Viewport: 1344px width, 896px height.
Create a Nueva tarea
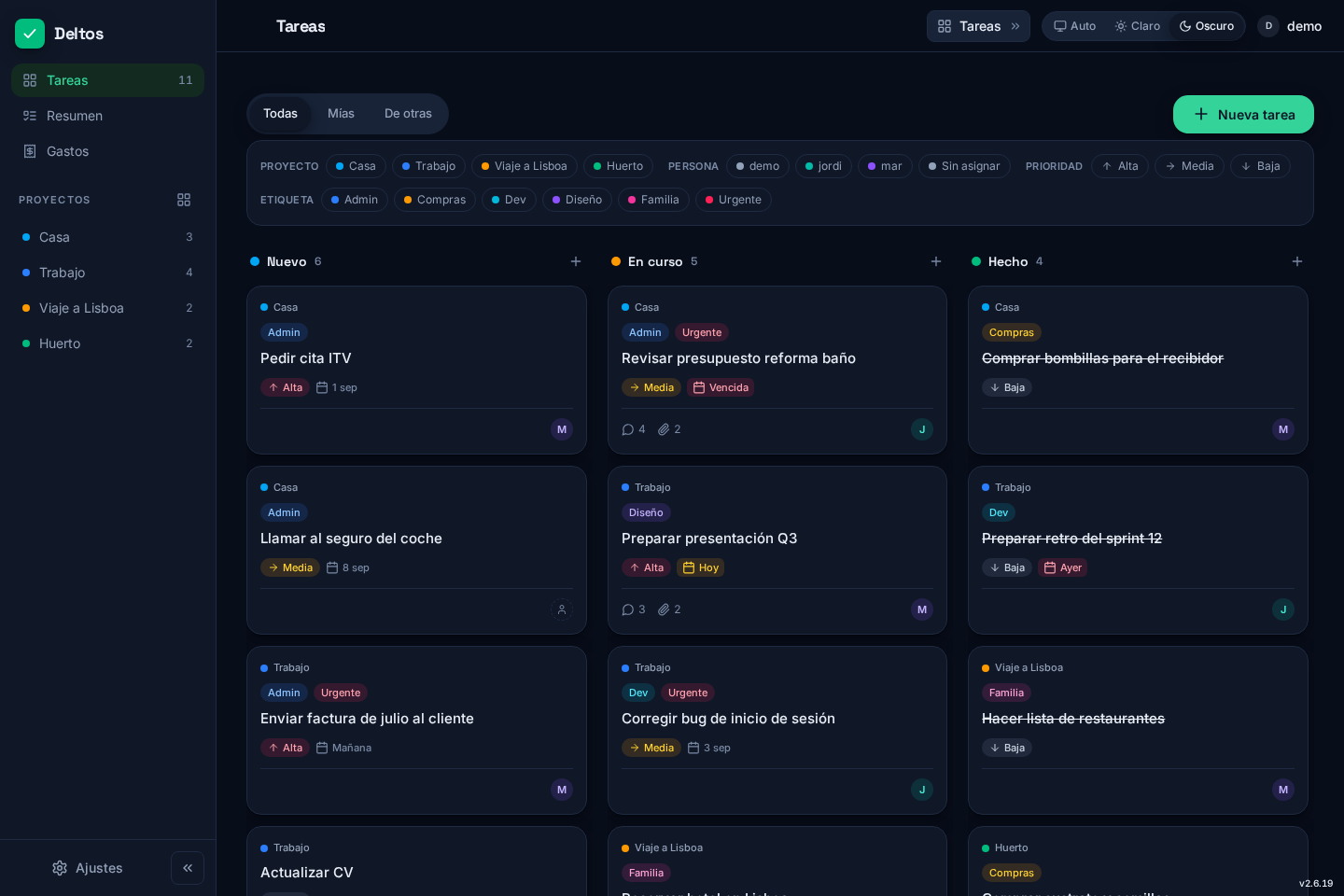1243,115
